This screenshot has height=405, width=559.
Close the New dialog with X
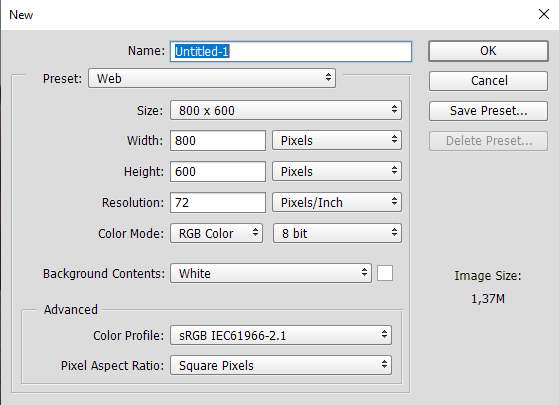pyautogui.click(x=544, y=14)
